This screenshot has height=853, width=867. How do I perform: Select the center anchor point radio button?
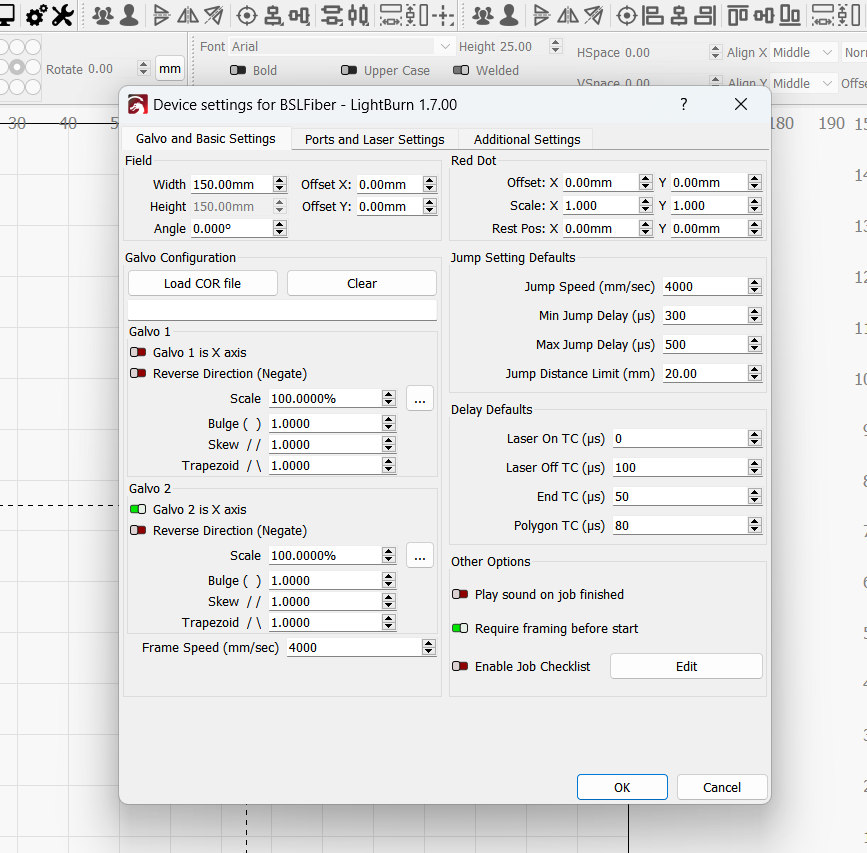point(18,67)
